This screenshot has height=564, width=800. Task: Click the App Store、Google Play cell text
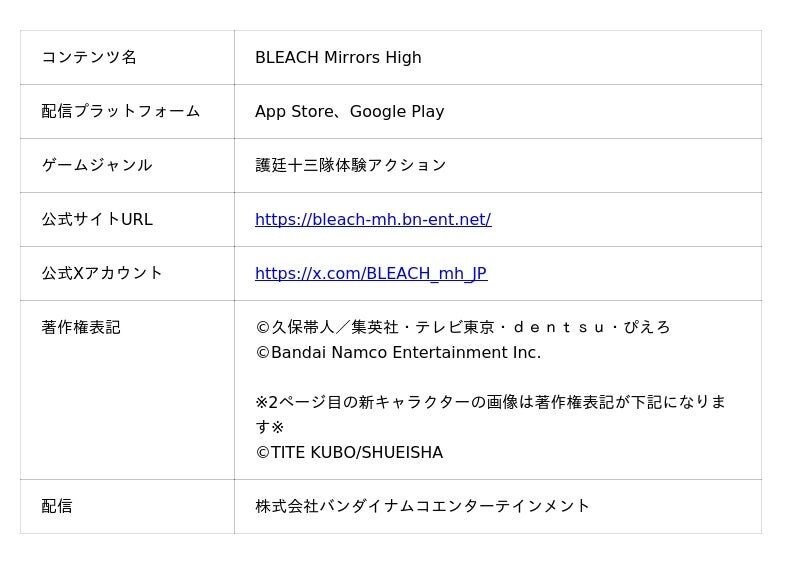click(349, 111)
